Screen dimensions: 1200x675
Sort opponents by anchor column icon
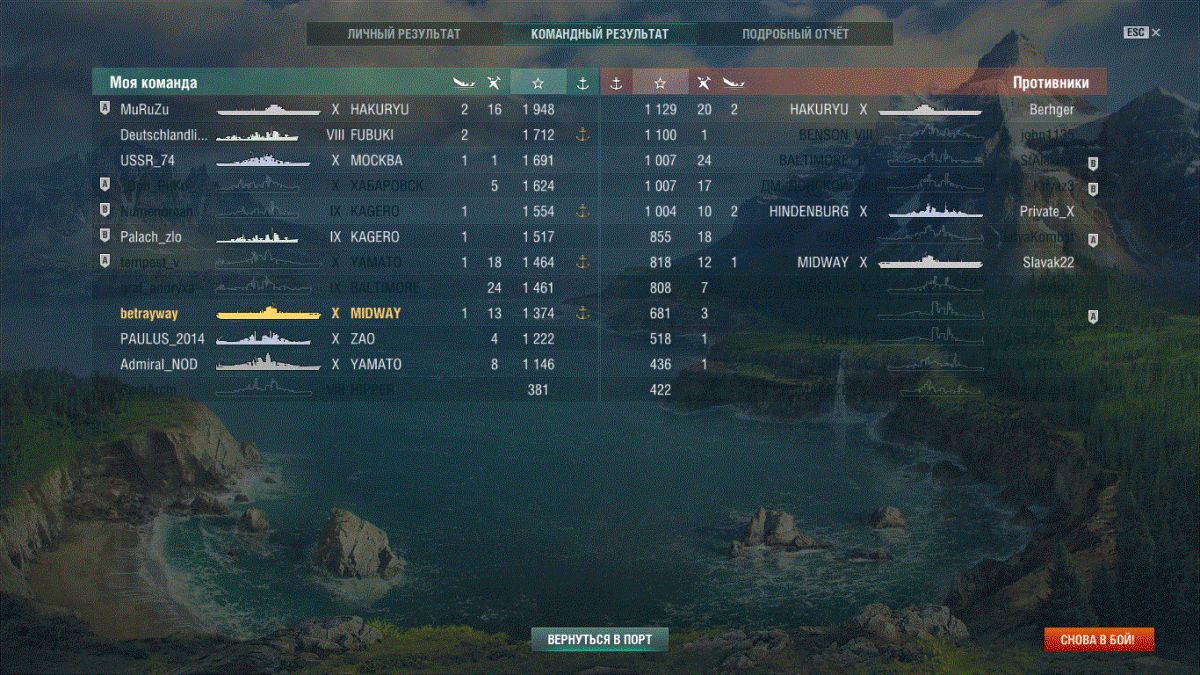pyautogui.click(x=616, y=83)
